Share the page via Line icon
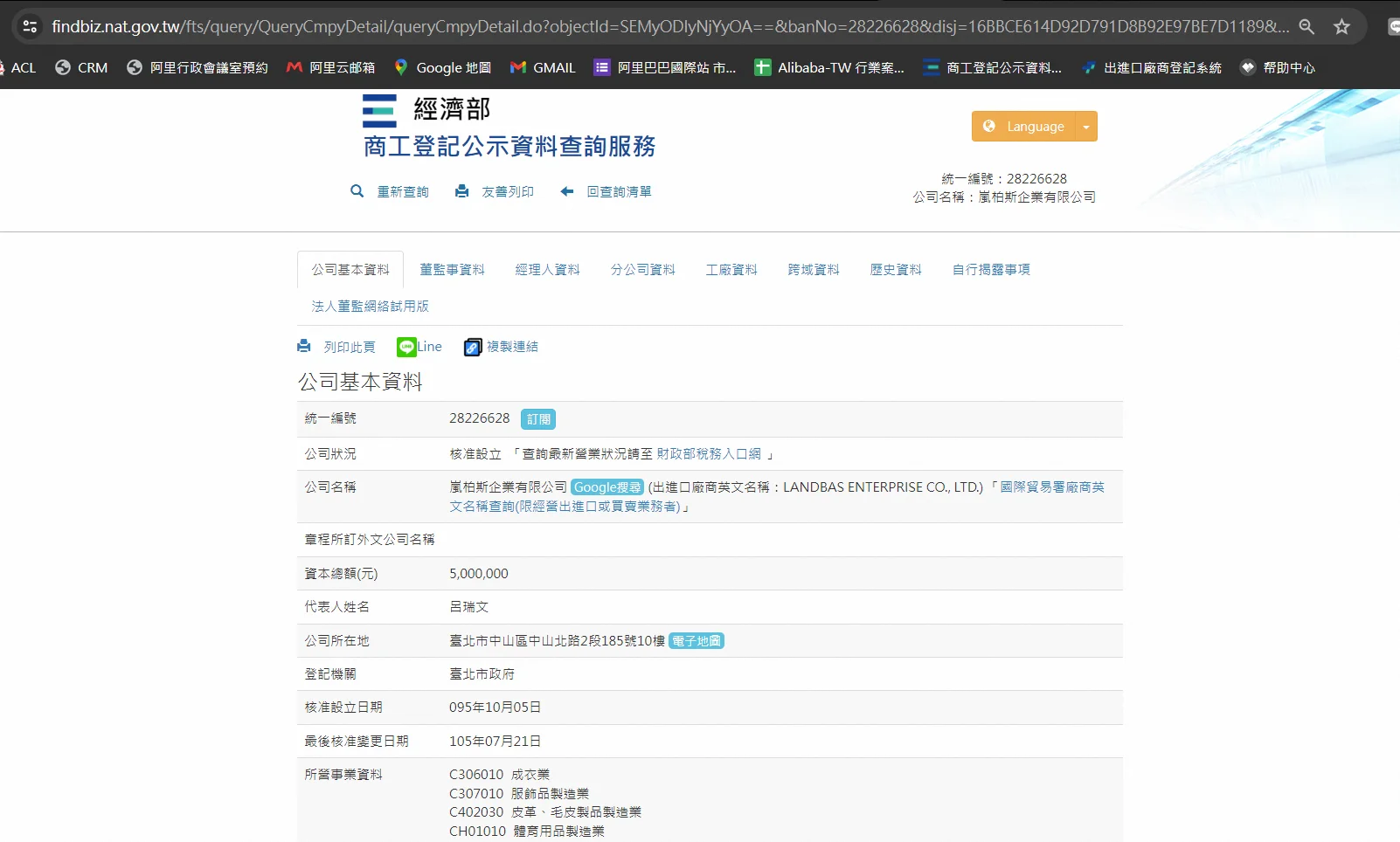 (406, 347)
